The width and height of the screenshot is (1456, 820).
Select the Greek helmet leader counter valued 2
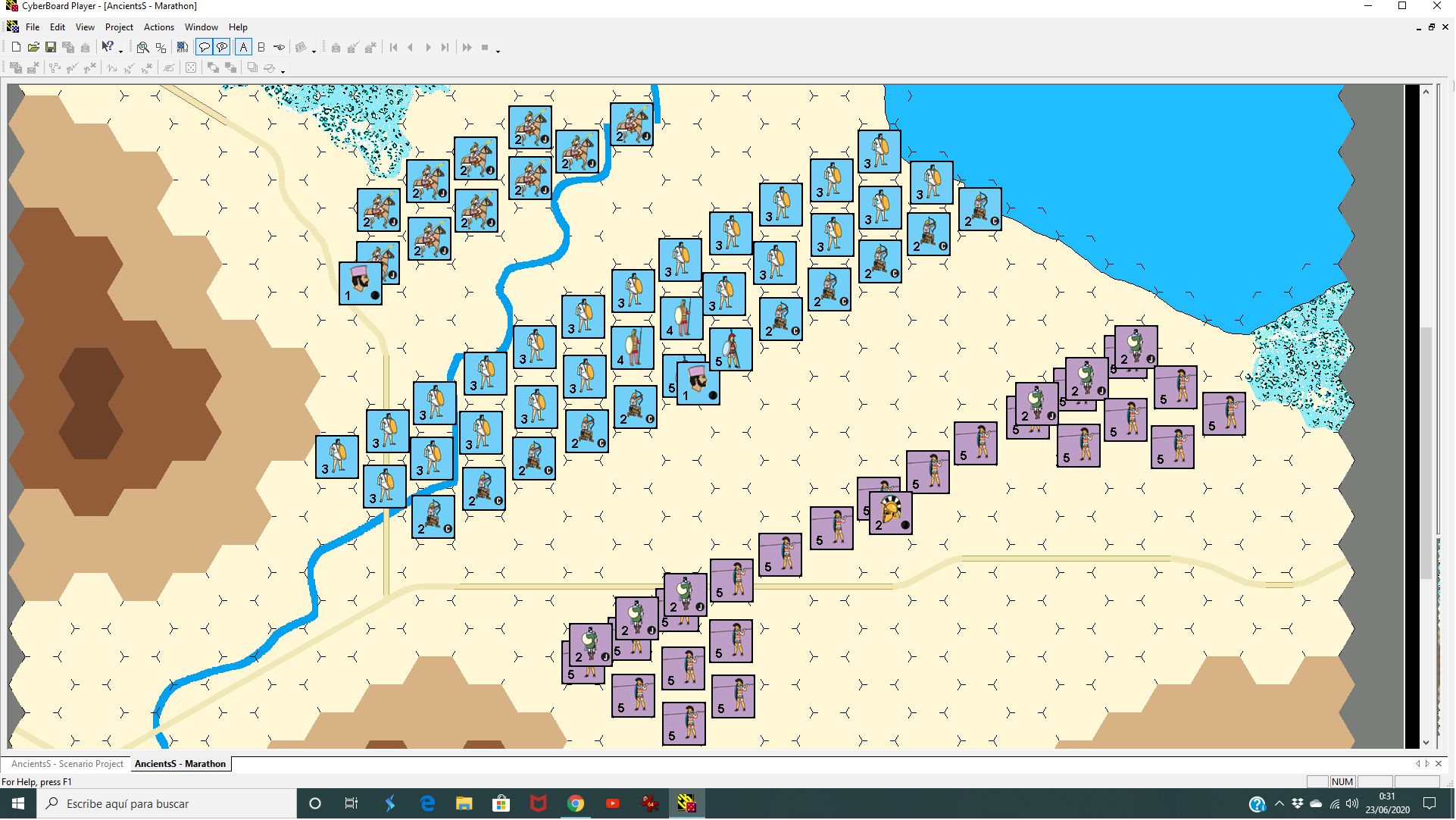coord(891,513)
